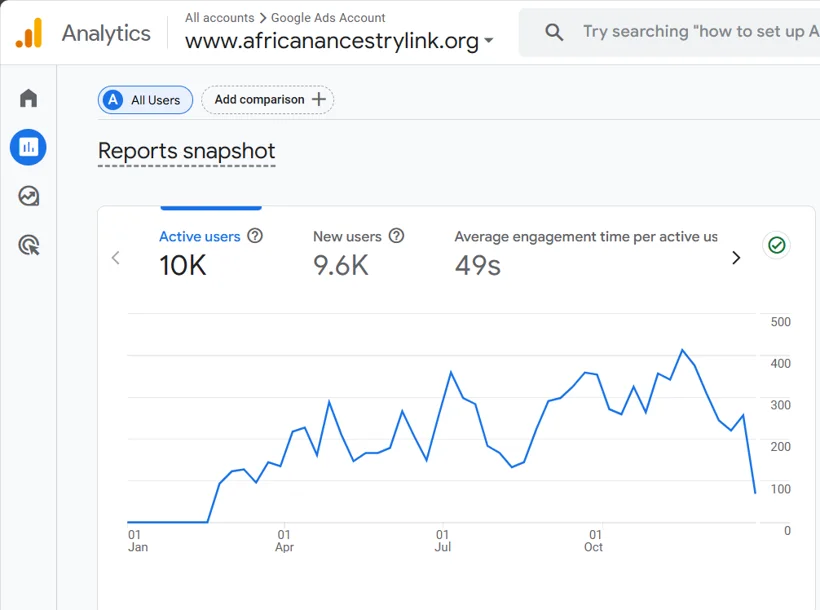This screenshot has height=610, width=820.
Task: Go to next metrics with right chevron
Action: 736,257
